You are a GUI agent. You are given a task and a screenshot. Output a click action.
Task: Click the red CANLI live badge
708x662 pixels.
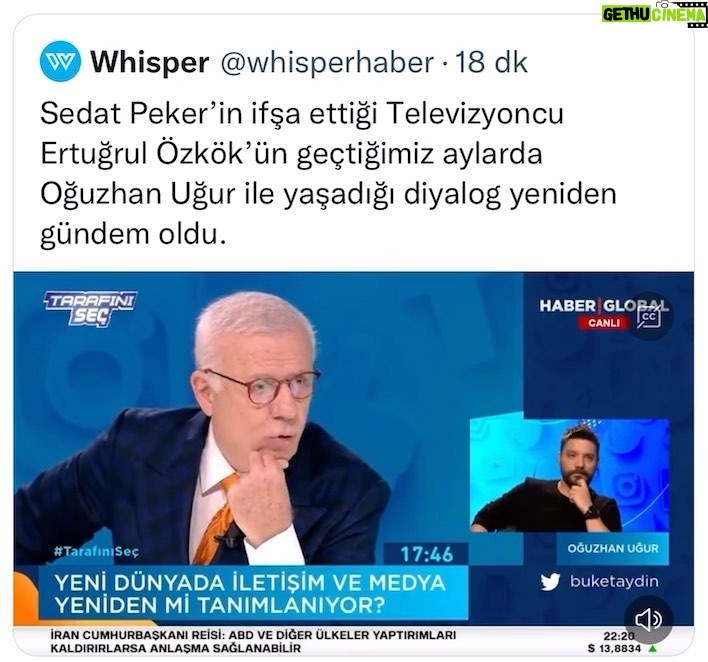coord(604,323)
